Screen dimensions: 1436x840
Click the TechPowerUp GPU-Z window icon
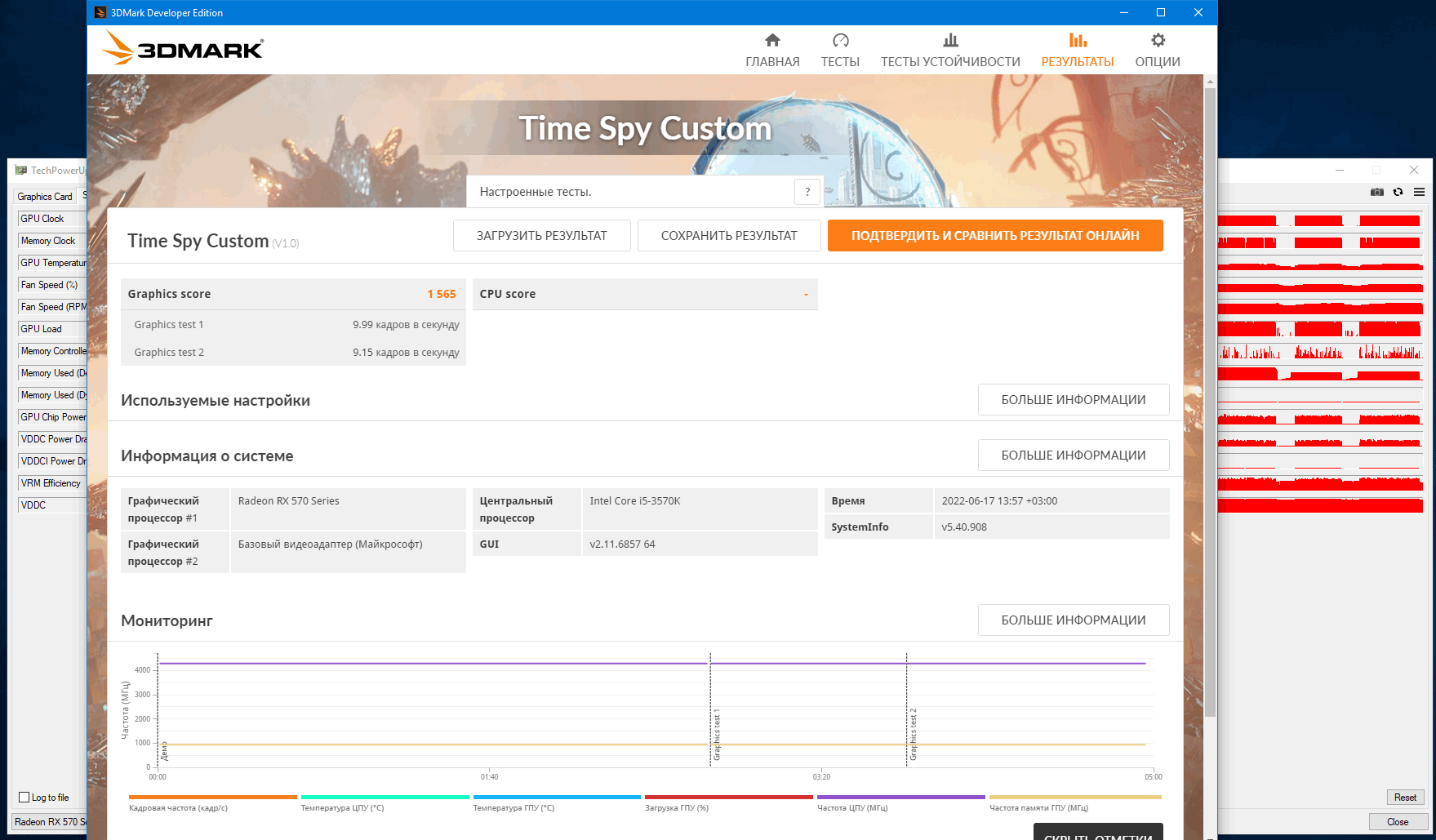point(20,170)
